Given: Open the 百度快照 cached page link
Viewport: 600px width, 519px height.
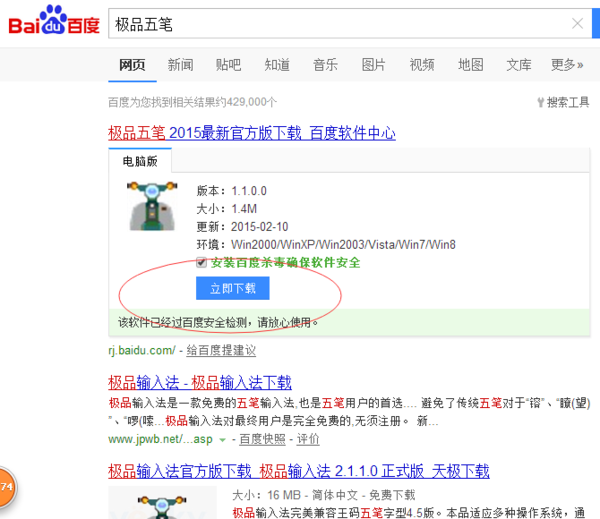Looking at the screenshot, I should (x=262, y=439).
